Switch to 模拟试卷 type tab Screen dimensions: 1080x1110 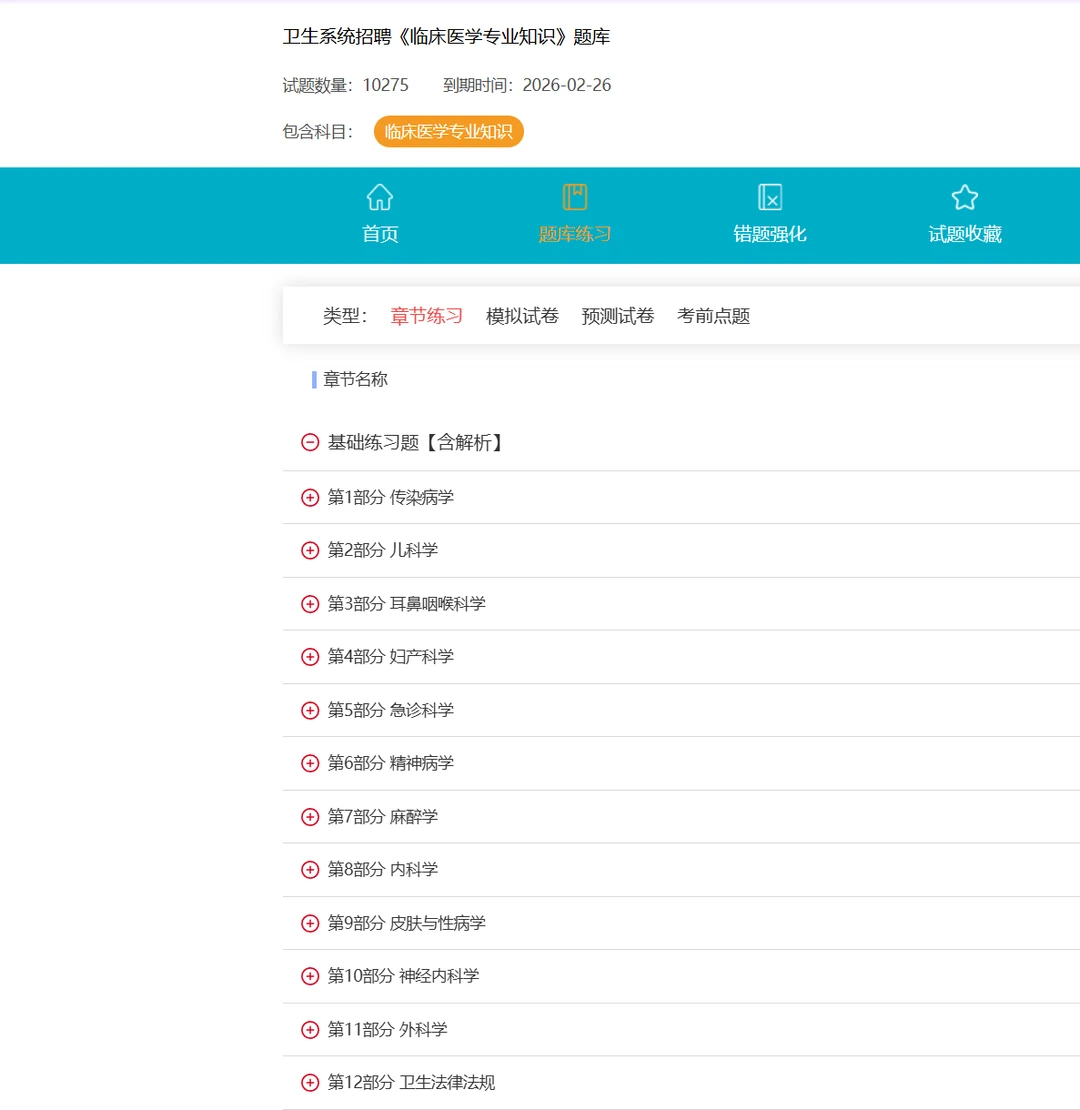pos(522,316)
